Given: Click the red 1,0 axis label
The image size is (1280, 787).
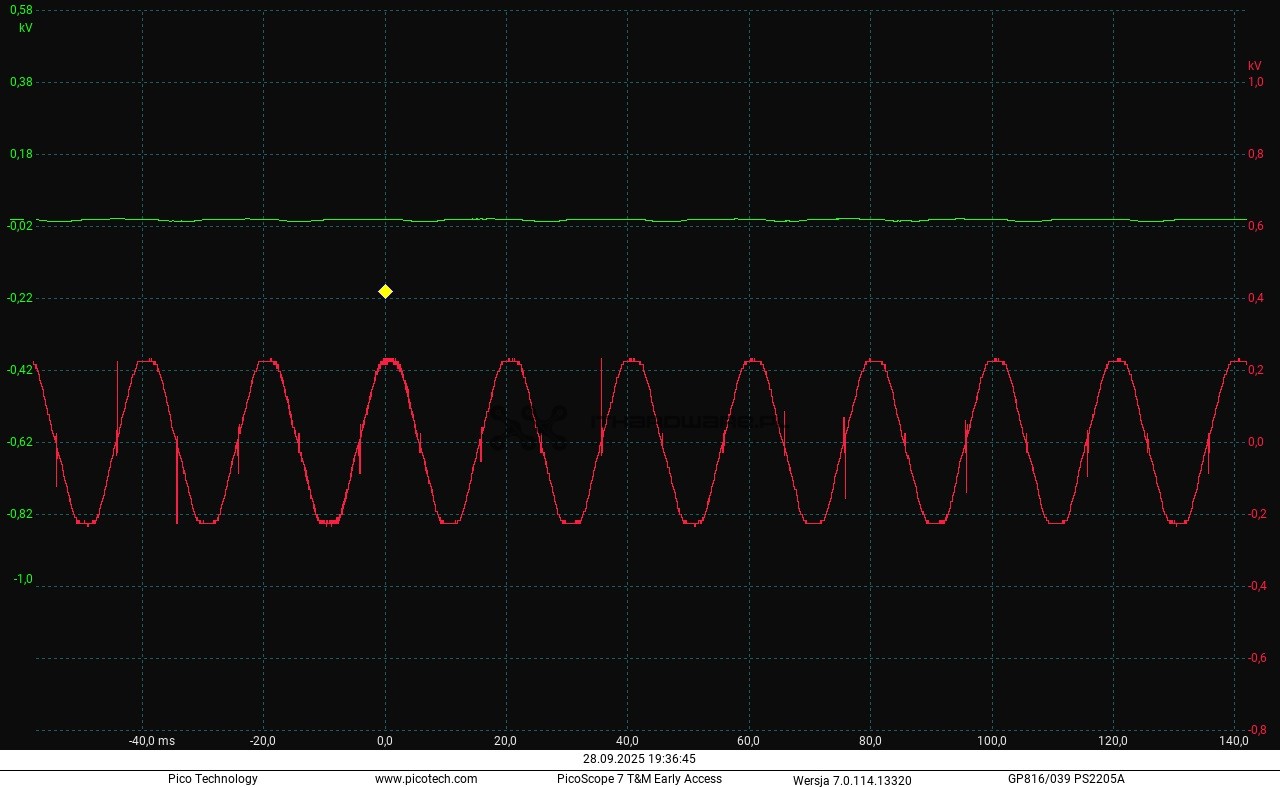Looking at the screenshot, I should [x=1255, y=82].
